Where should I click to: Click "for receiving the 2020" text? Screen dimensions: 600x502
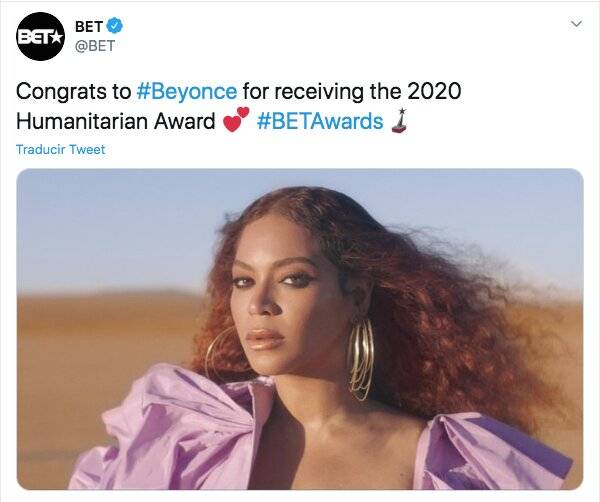pos(351,91)
